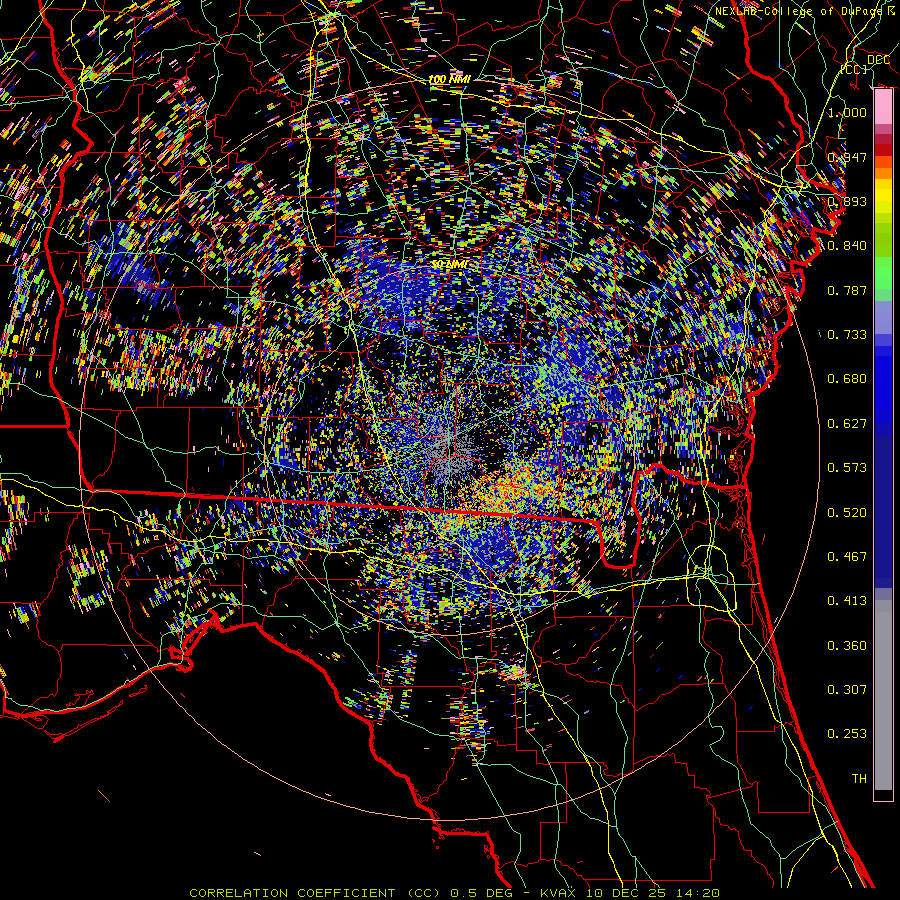Viewport: 900px width, 900px height.
Task: Click the TH label at the legend bottom
Action: 859,778
